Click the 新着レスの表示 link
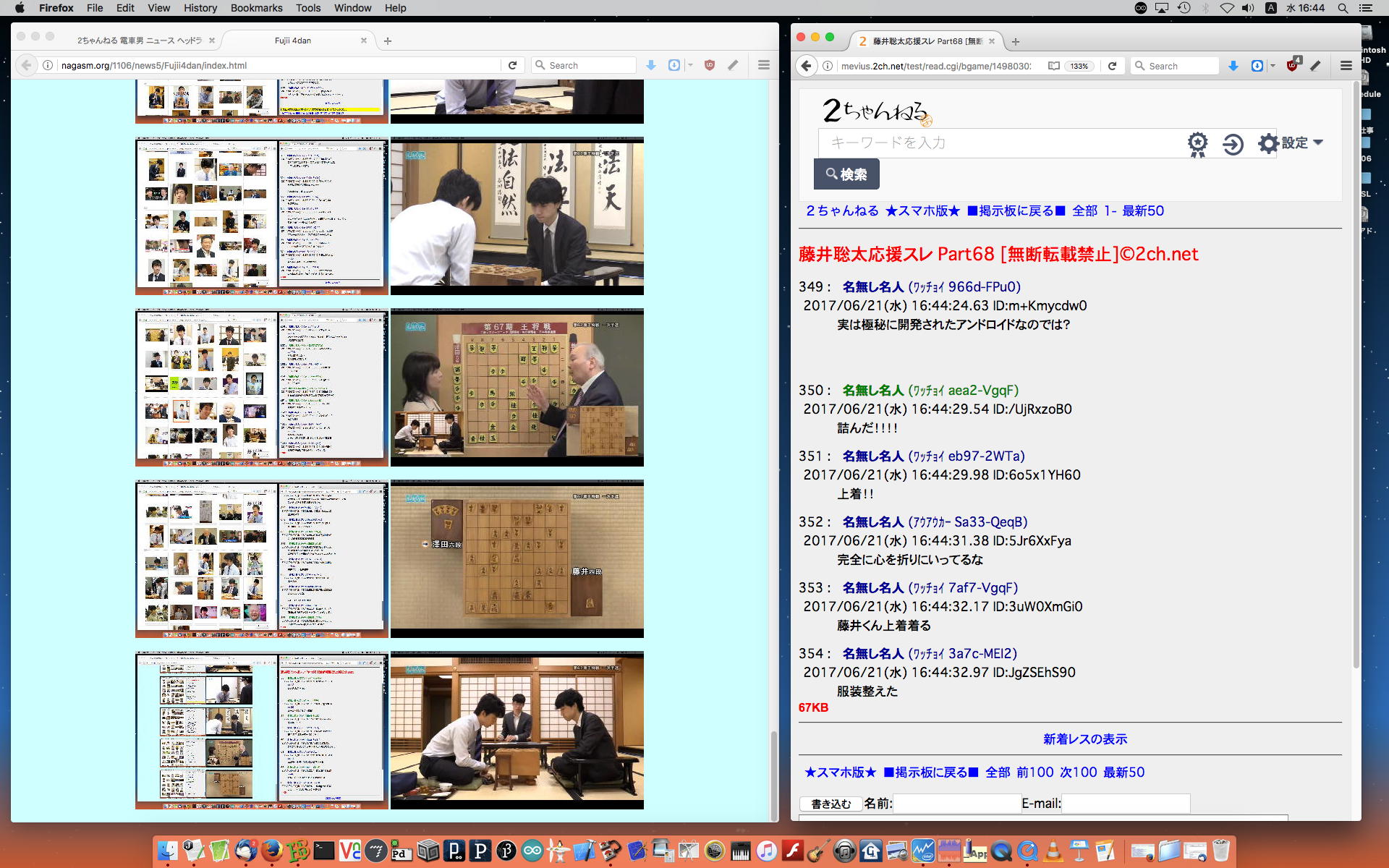Viewport: 1389px width, 868px height. 1084,739
